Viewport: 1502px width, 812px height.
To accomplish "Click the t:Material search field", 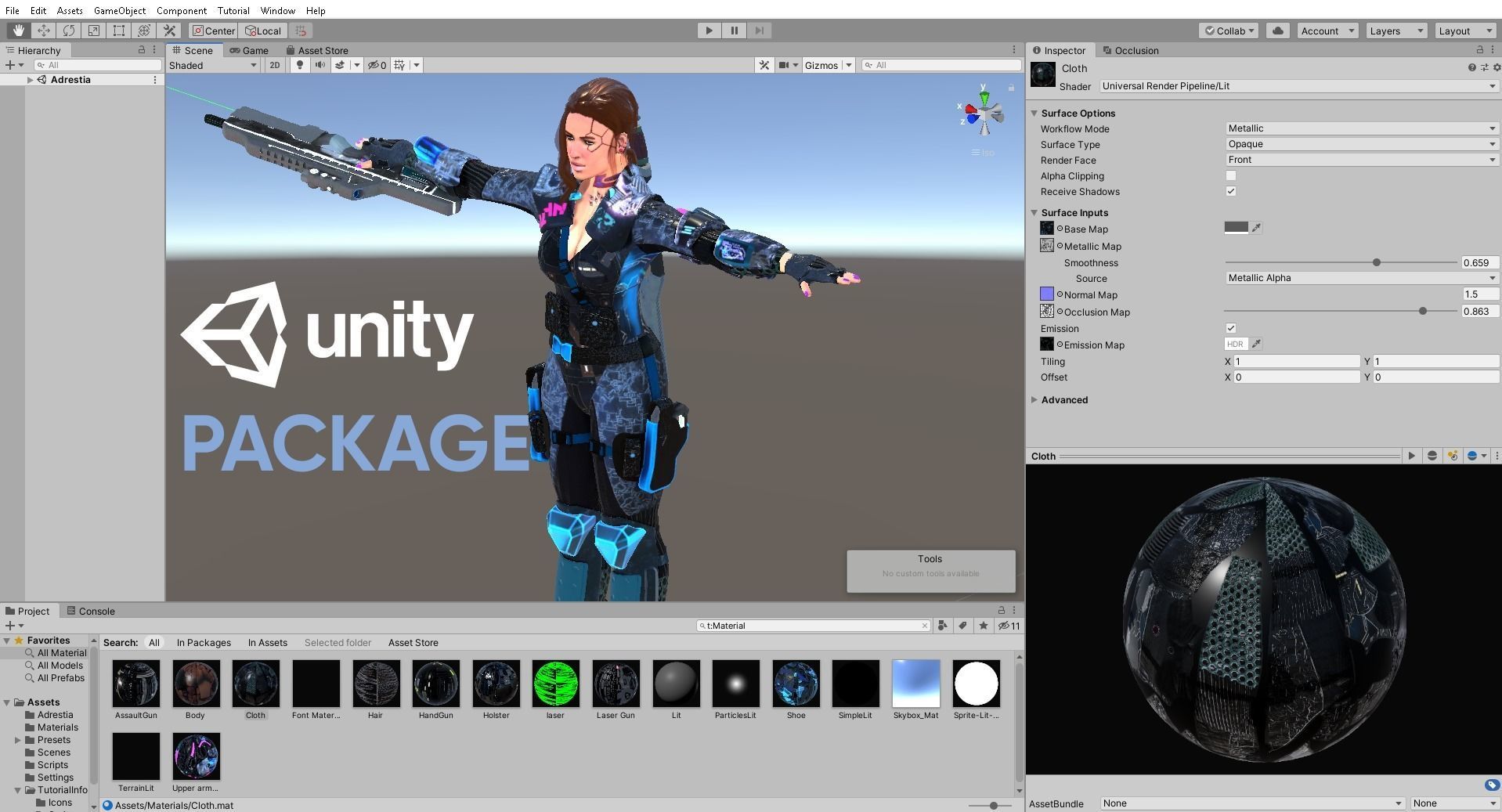I will pos(813,626).
